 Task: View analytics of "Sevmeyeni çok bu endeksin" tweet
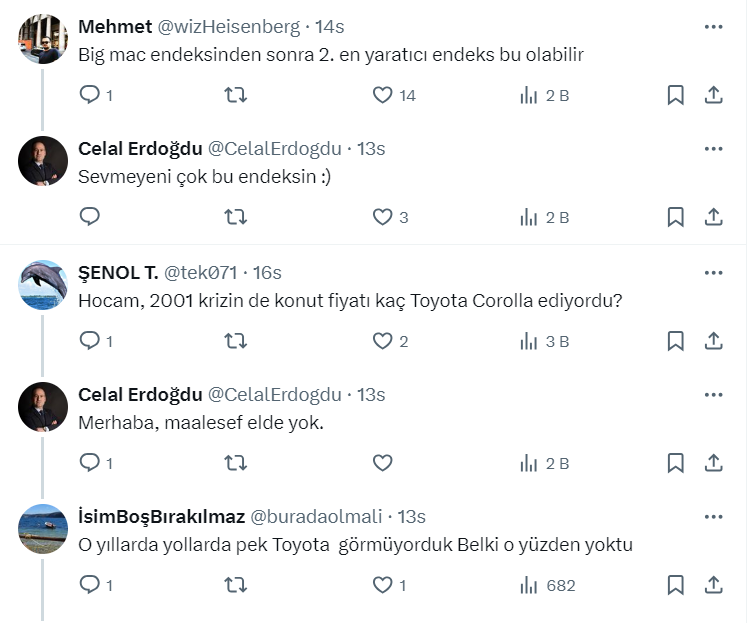click(x=545, y=217)
